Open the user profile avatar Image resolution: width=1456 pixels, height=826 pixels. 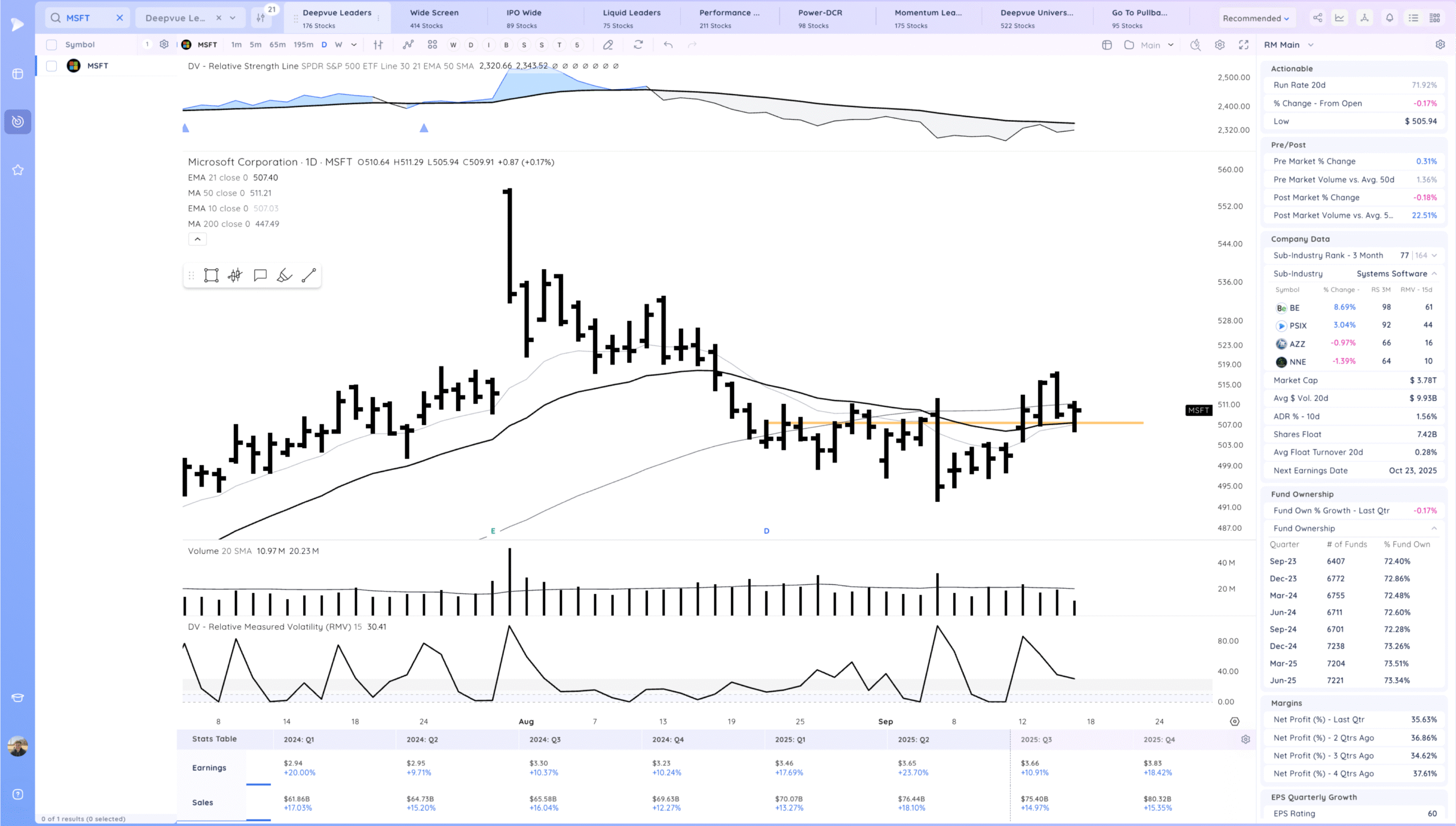pyautogui.click(x=18, y=746)
